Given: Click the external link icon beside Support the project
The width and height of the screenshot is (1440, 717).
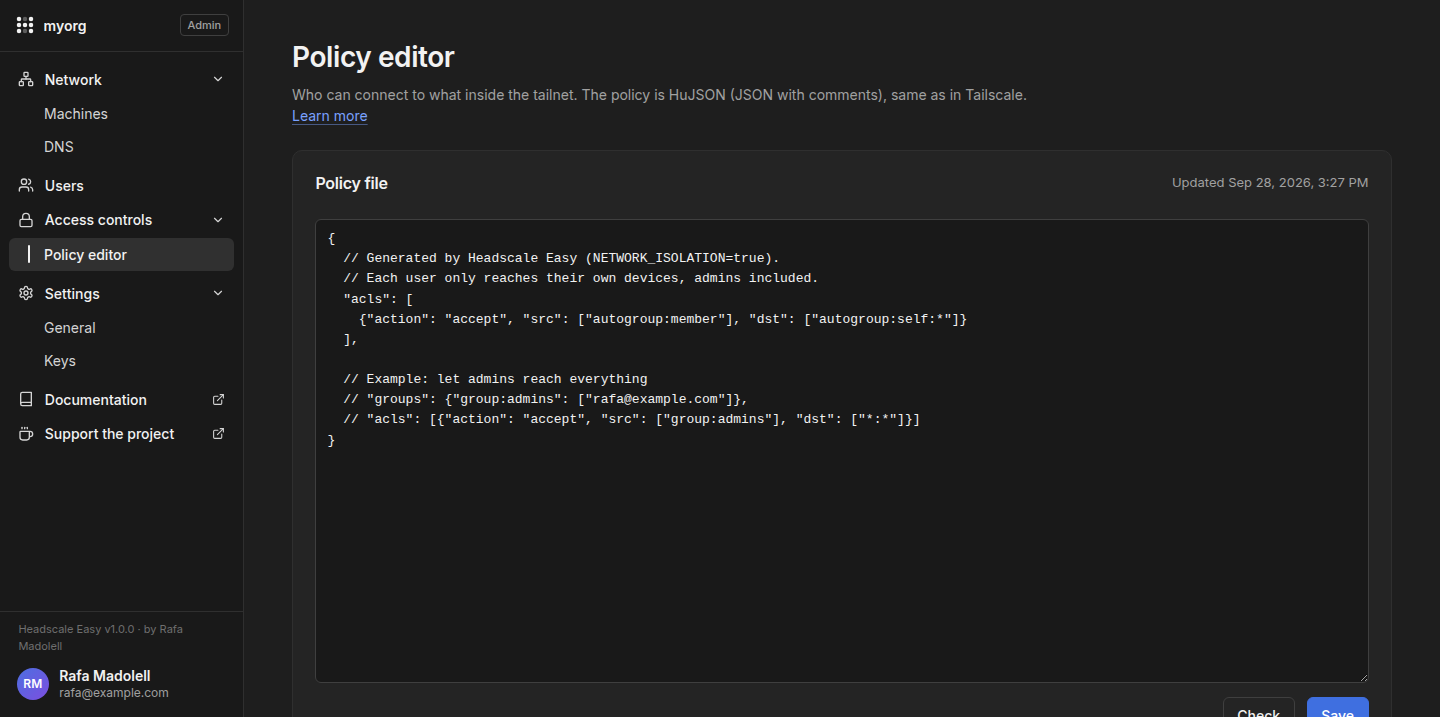Looking at the screenshot, I should 219,434.
